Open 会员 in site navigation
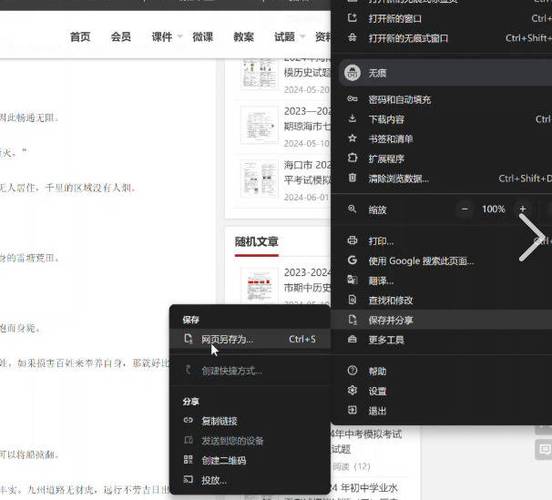The width and height of the screenshot is (552, 500). [x=121, y=37]
